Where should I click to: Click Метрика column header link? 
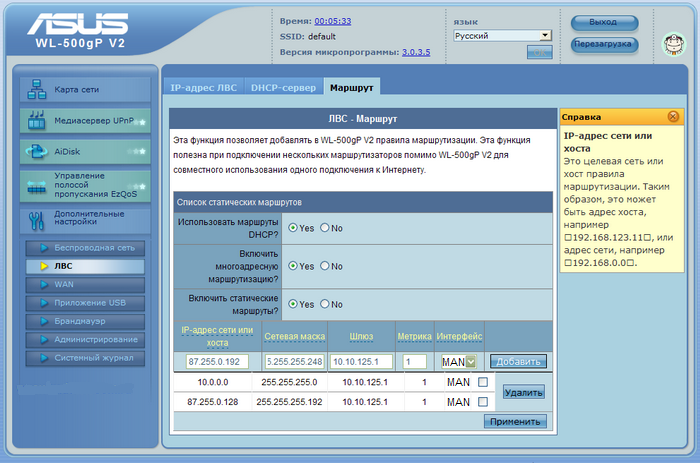pyautogui.click(x=414, y=336)
